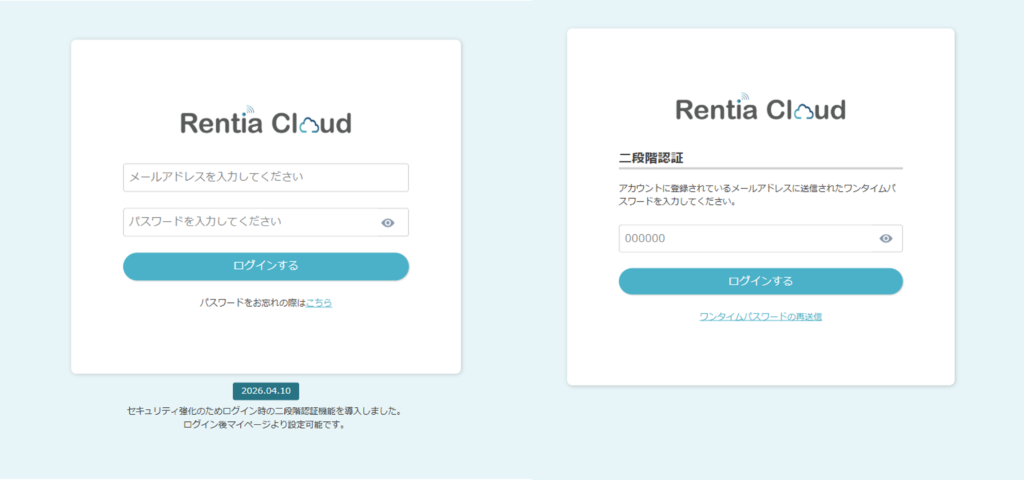Click the 2026.04.10 date badge
The image size is (1024, 480).
click(x=266, y=391)
